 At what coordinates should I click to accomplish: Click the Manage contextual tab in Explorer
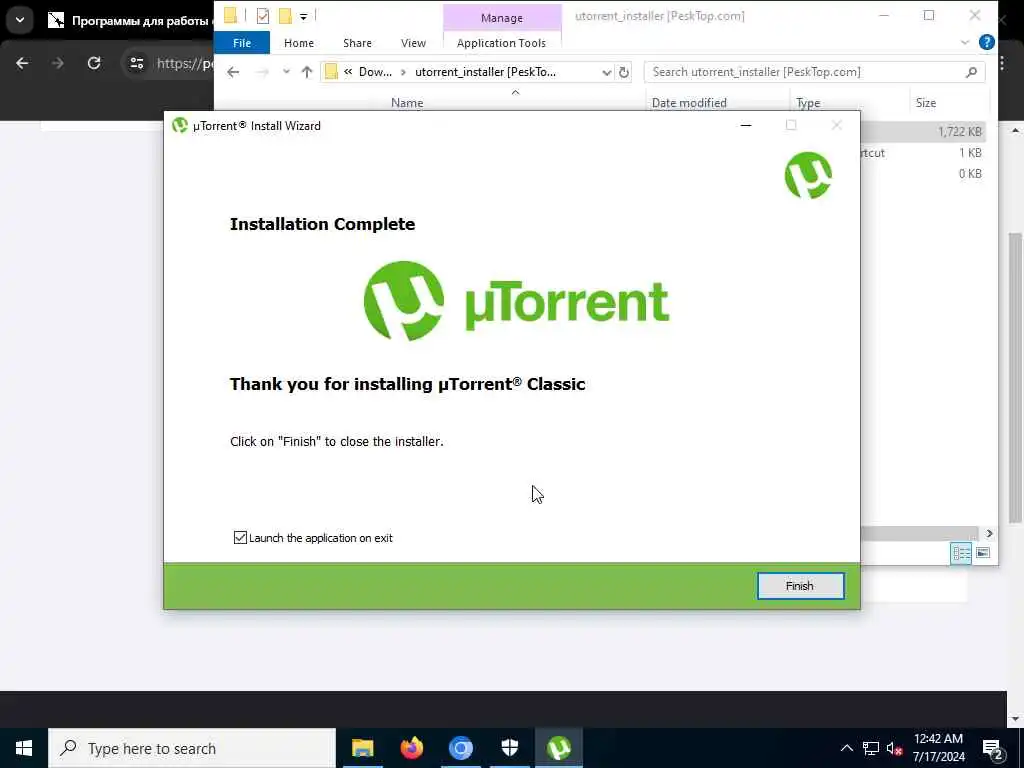[x=502, y=18]
